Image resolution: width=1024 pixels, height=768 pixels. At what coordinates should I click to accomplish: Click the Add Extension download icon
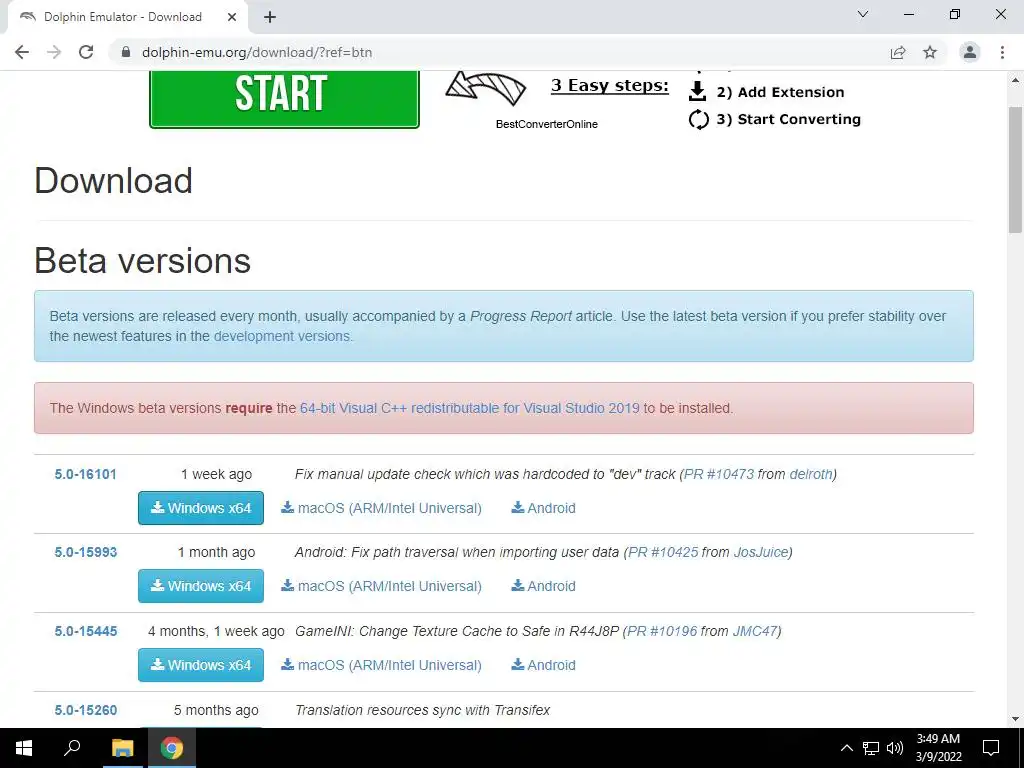pyautogui.click(x=697, y=91)
